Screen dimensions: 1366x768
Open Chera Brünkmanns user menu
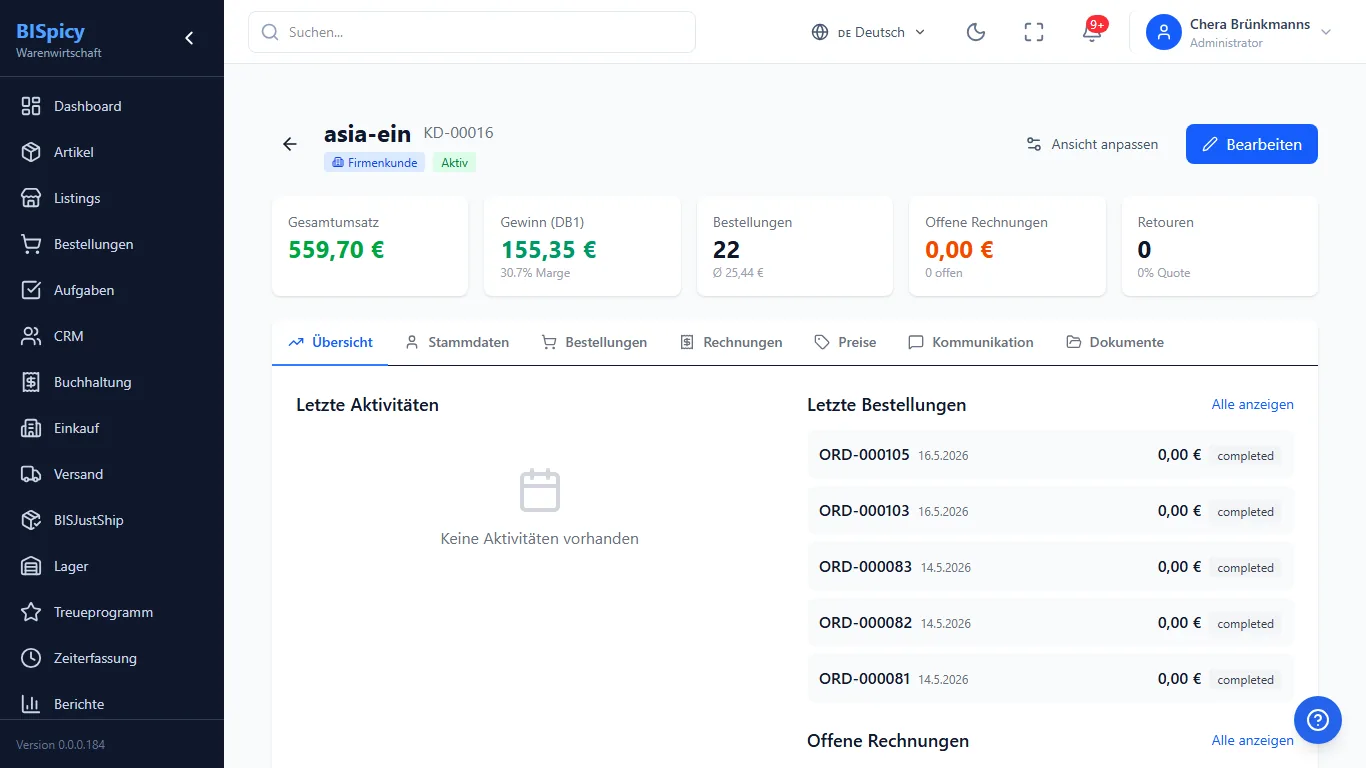click(1240, 32)
